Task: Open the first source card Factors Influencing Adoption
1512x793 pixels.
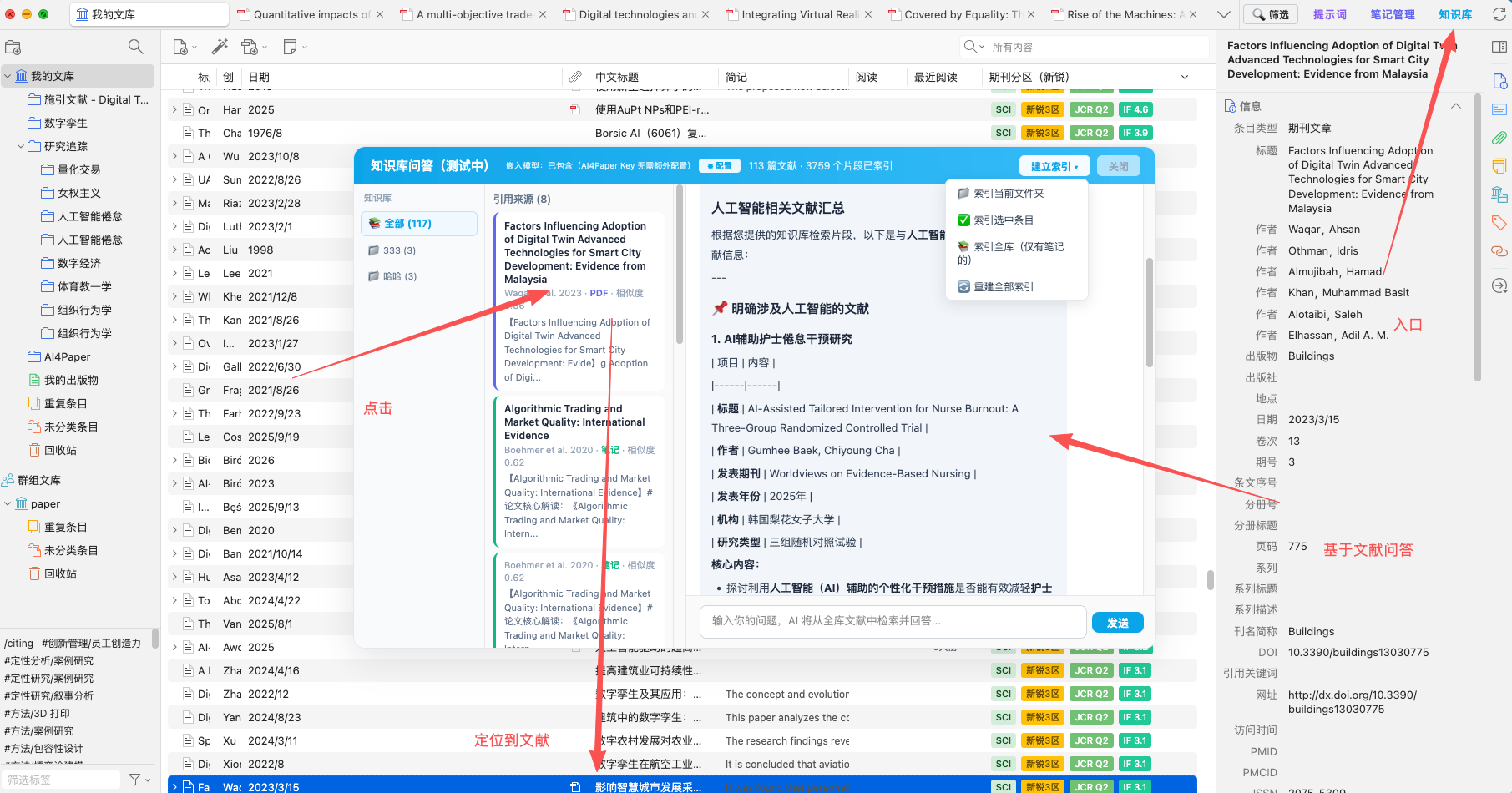Action: click(x=579, y=301)
